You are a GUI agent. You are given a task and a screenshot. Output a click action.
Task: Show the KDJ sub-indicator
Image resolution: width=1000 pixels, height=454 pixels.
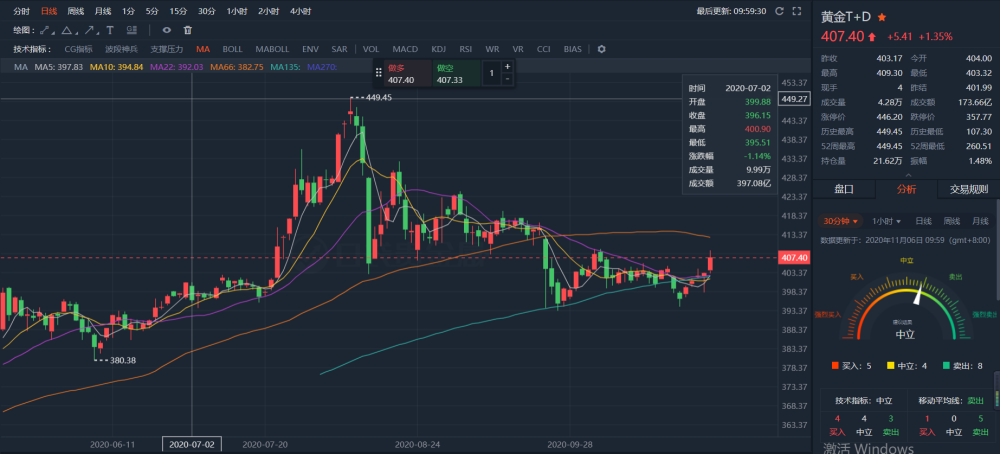click(439, 49)
